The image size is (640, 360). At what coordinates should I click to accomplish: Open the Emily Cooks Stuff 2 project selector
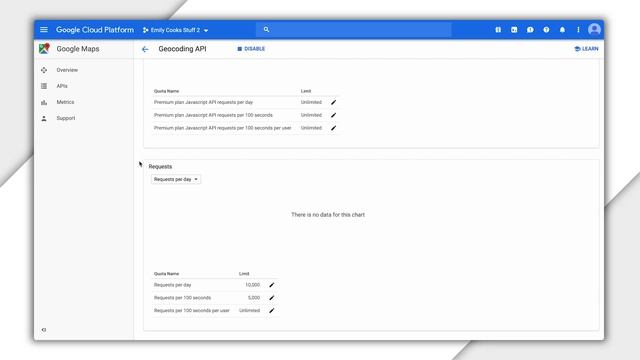(x=176, y=30)
